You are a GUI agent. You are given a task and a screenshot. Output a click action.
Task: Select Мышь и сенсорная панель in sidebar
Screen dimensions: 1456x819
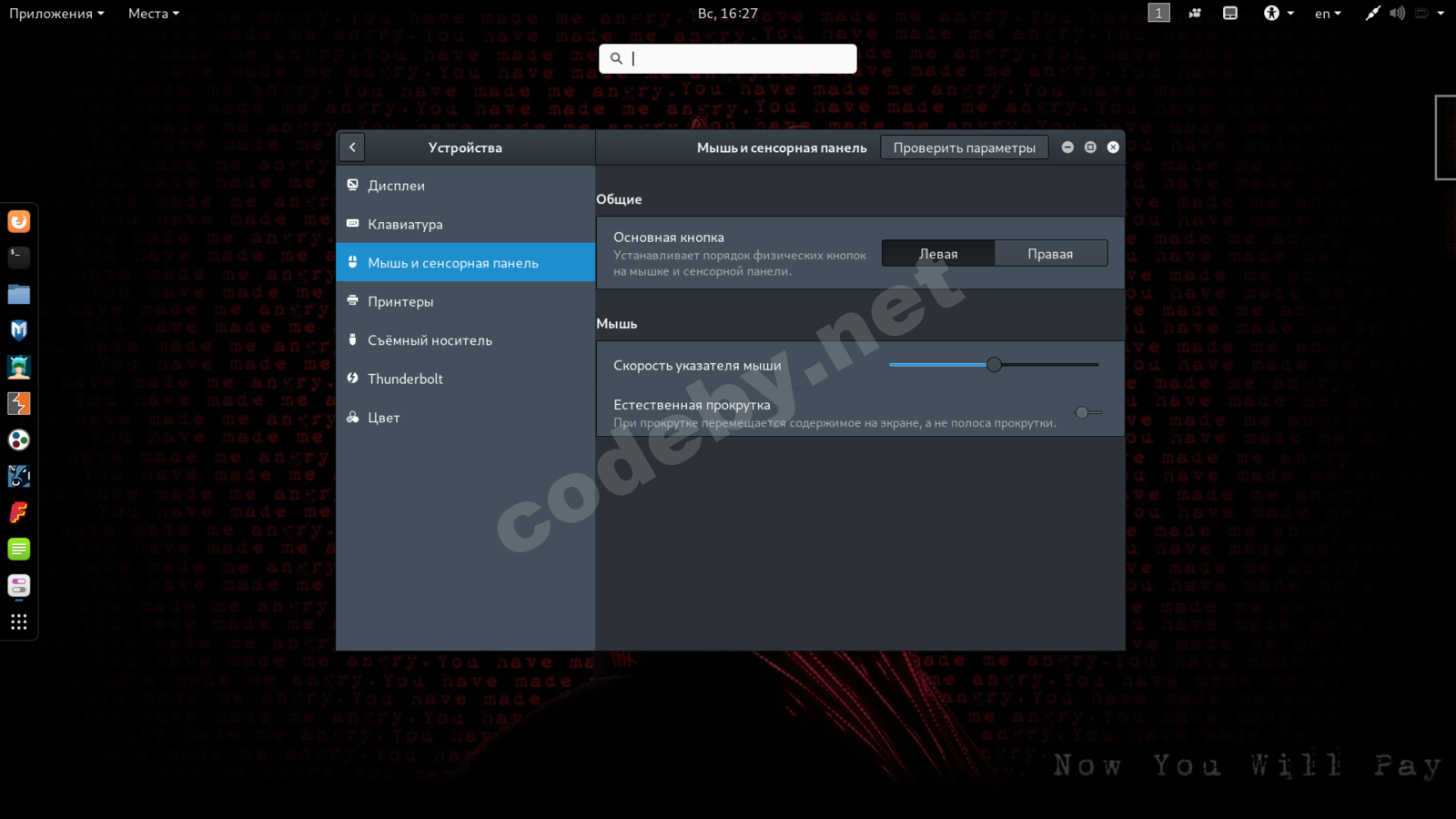[x=466, y=263]
